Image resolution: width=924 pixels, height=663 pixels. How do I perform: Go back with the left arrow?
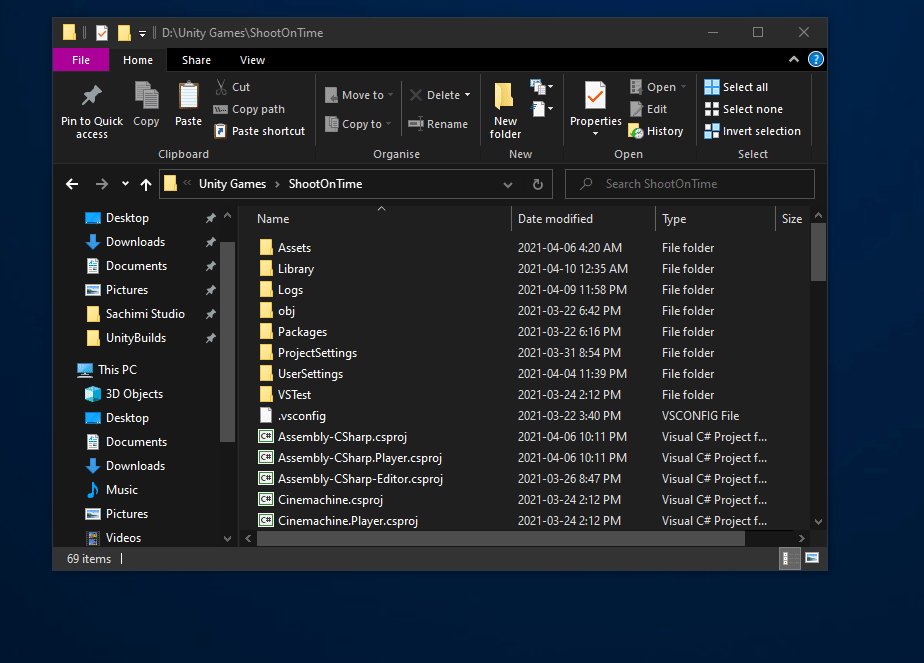[72, 184]
